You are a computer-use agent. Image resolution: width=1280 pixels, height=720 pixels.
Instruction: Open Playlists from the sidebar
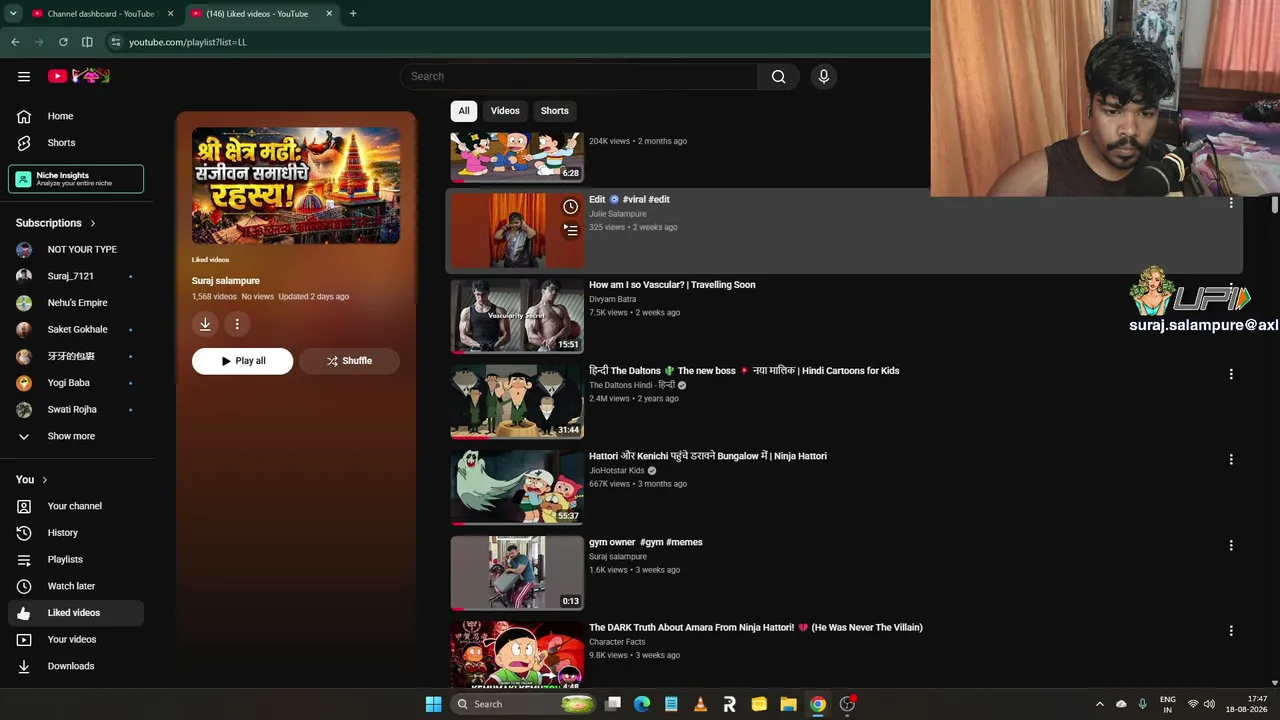(x=76, y=560)
